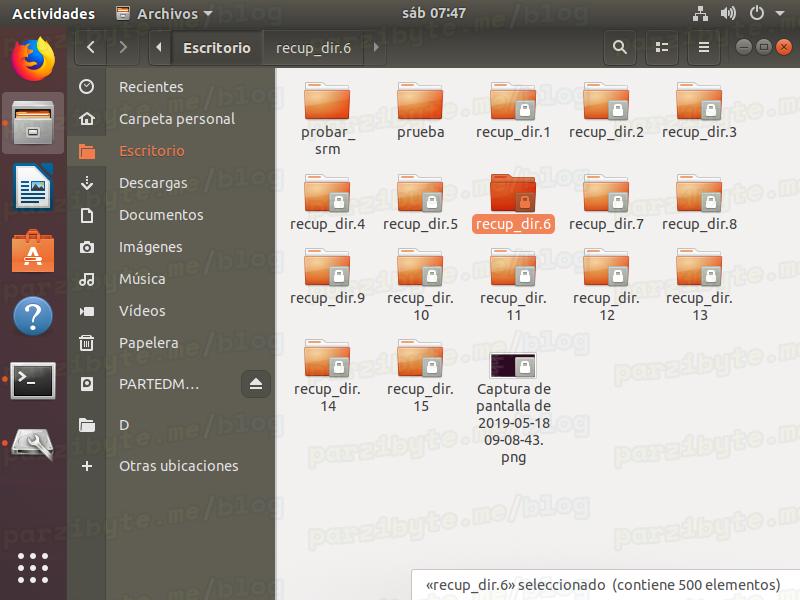Click the Actividades button
Screen dimensions: 800x600
click(x=53, y=14)
